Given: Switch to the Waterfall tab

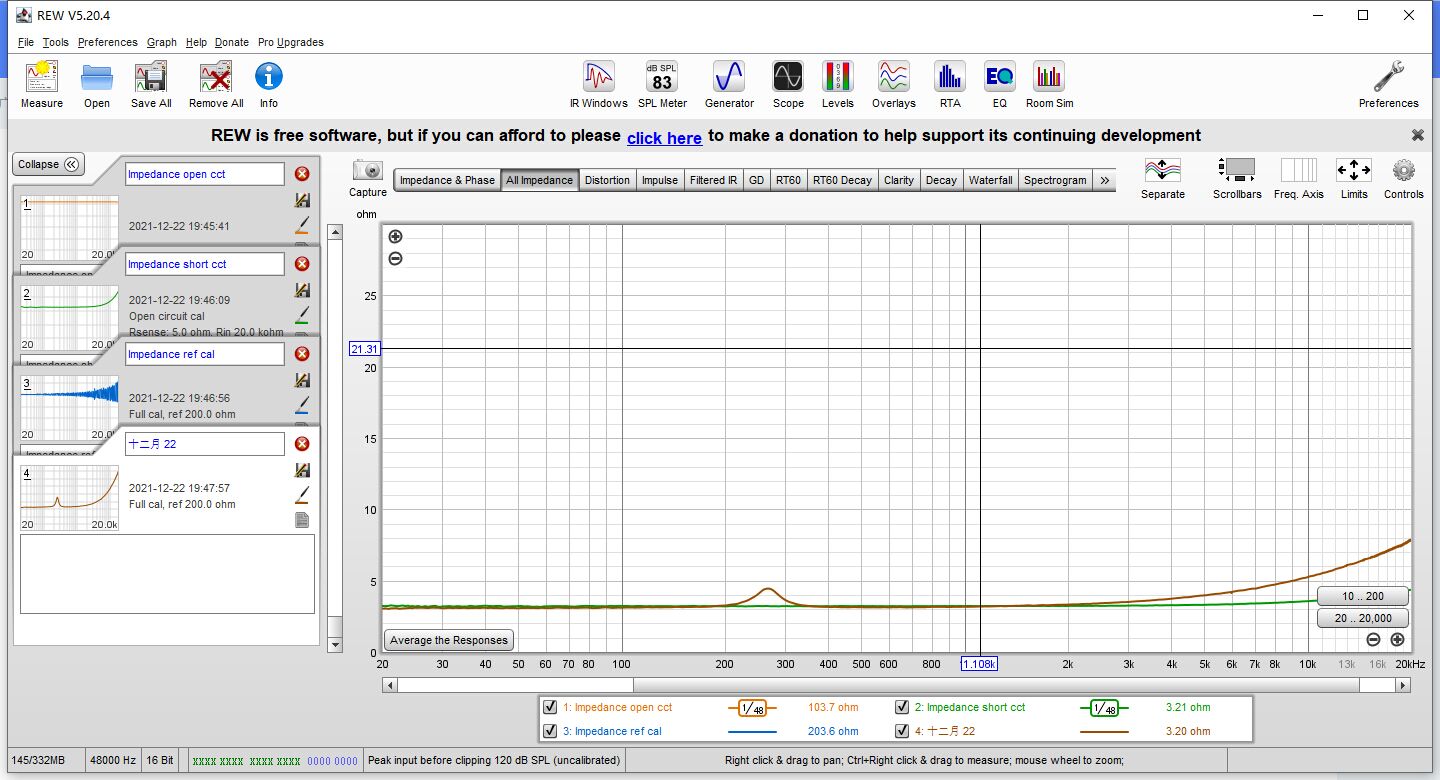Looking at the screenshot, I should 990,180.
